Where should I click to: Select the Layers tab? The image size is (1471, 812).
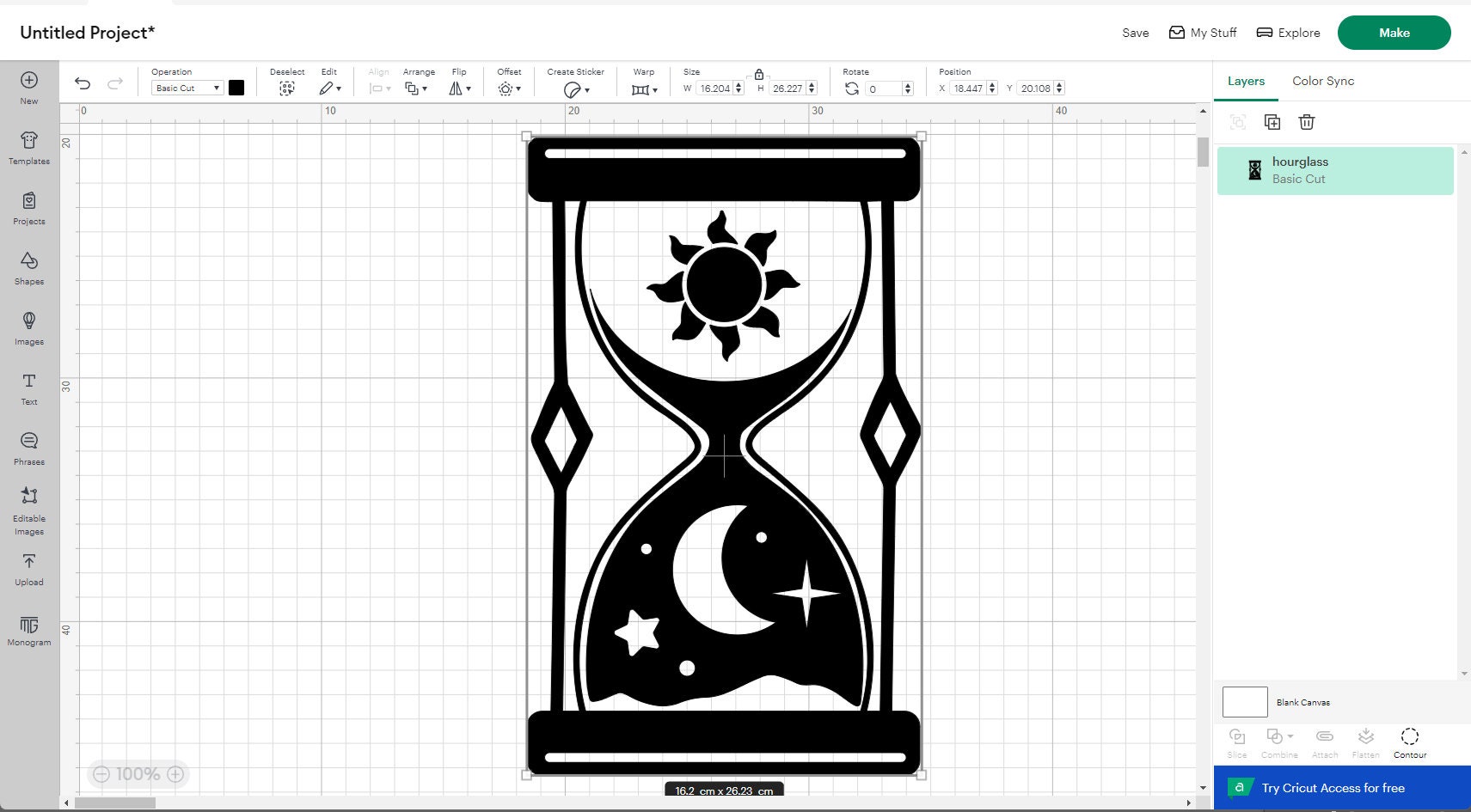[1246, 81]
